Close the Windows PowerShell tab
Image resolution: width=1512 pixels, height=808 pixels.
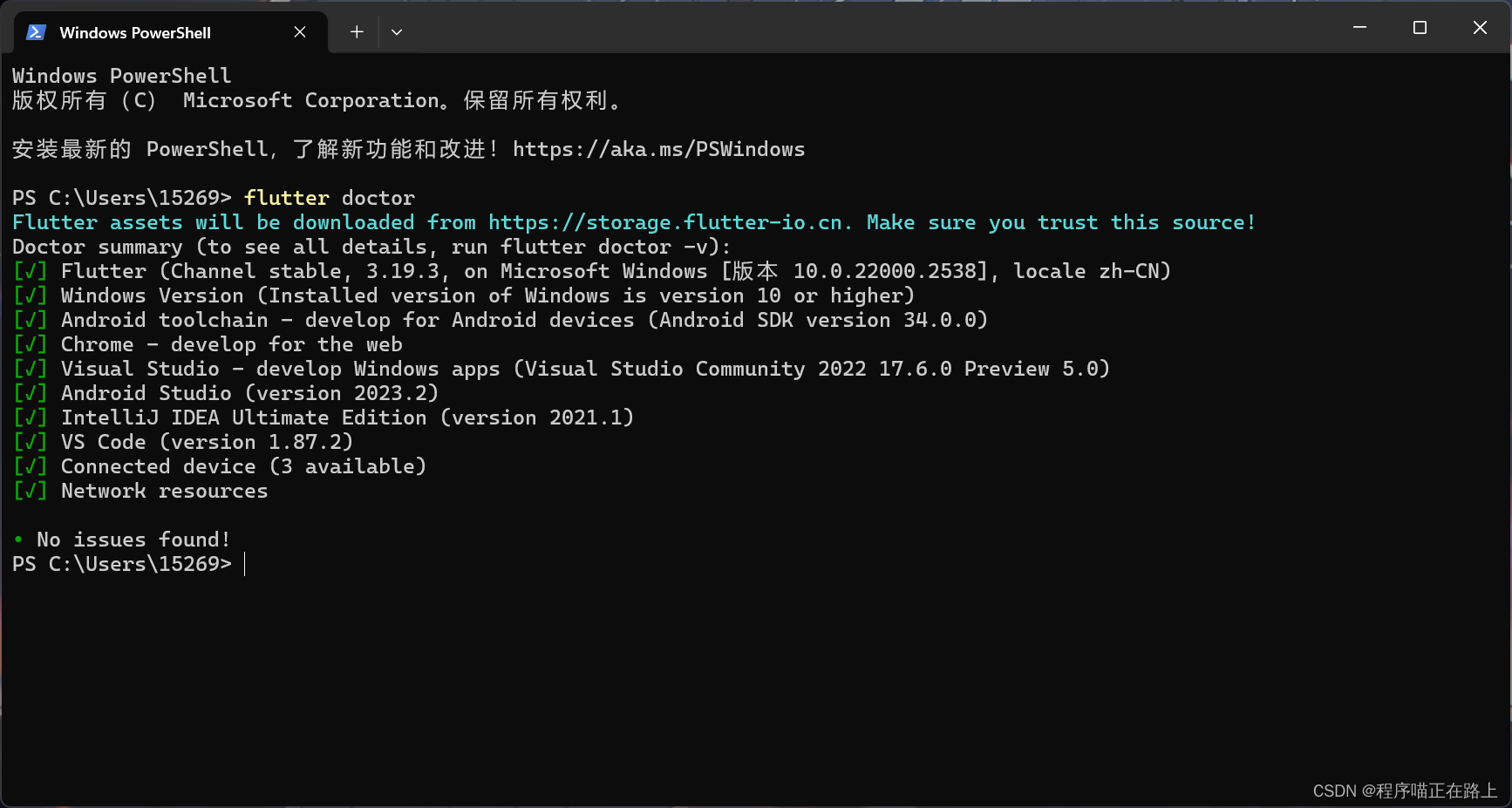coord(300,32)
